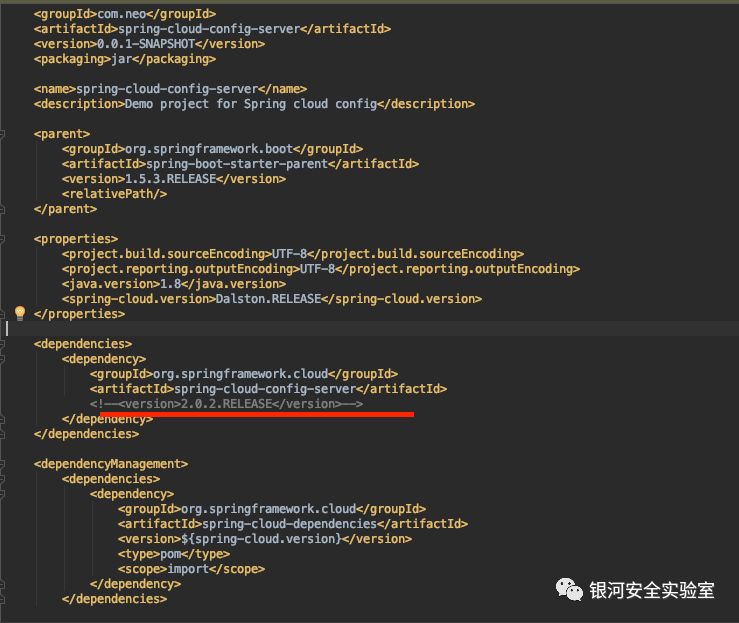Click the java.version 1.8 line
The image size is (739, 623).
(x=173, y=284)
